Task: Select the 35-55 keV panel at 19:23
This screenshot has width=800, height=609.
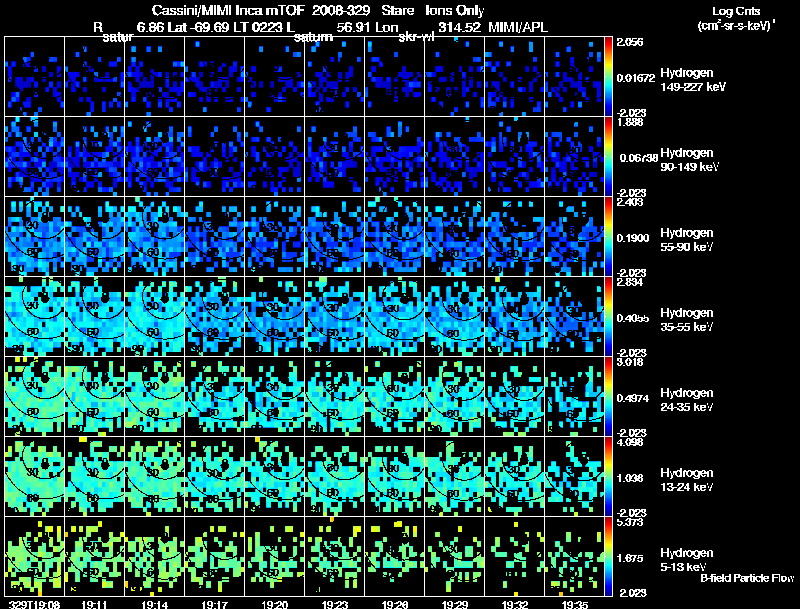Action: coord(335,317)
